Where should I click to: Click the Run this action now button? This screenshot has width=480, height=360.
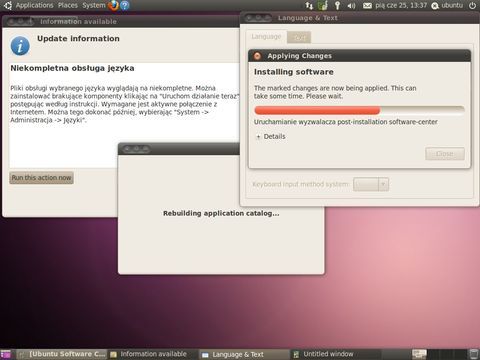click(41, 178)
